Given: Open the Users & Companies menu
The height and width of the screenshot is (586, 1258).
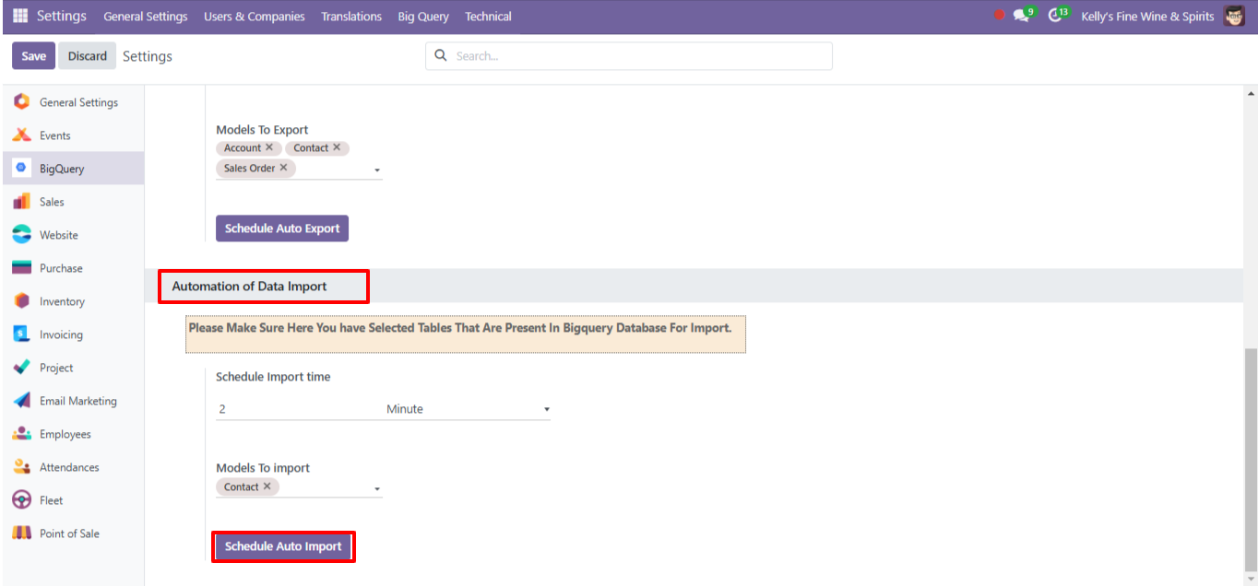Looking at the screenshot, I should pos(254,16).
